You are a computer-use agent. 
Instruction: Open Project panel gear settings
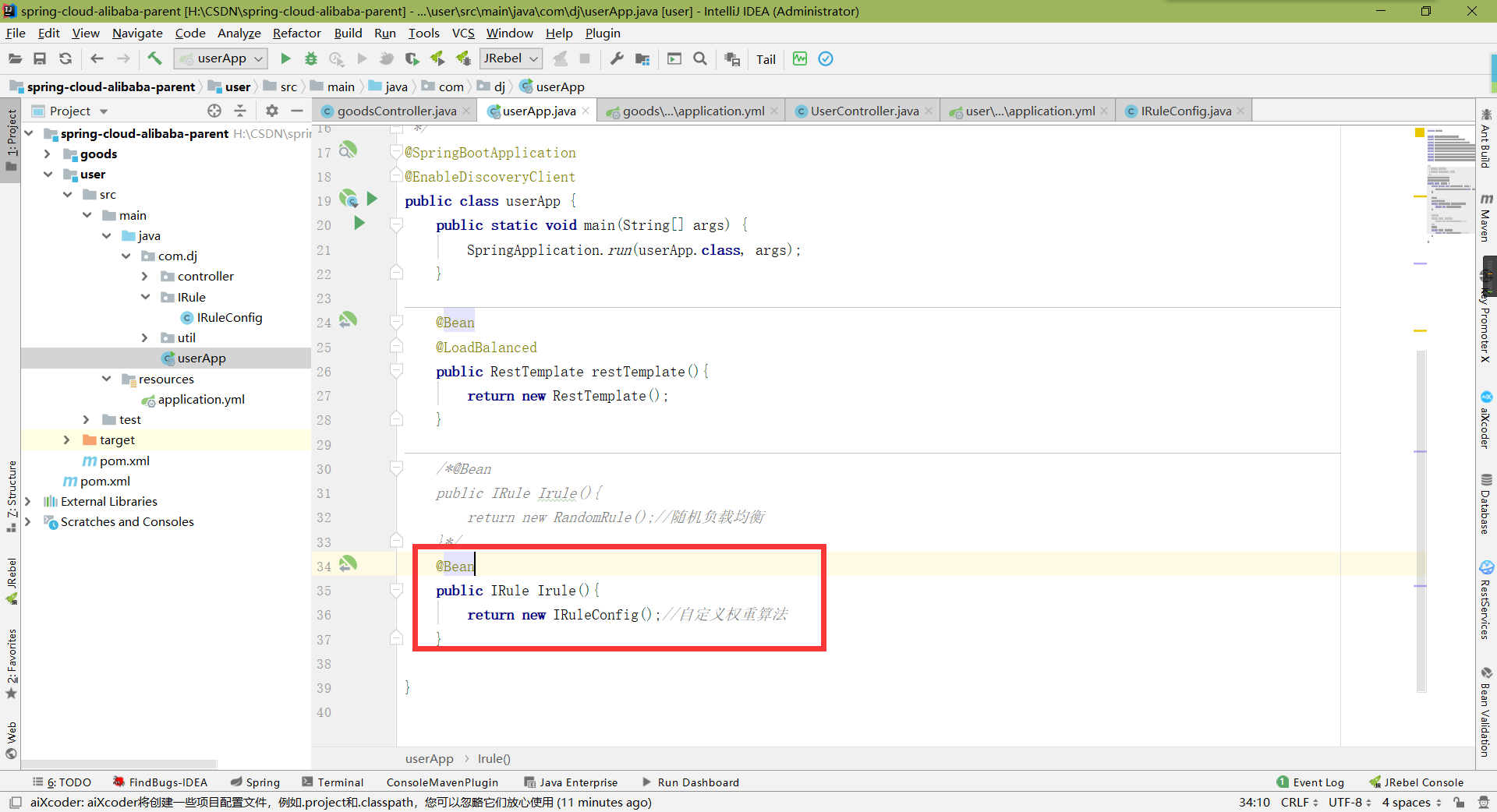(271, 111)
